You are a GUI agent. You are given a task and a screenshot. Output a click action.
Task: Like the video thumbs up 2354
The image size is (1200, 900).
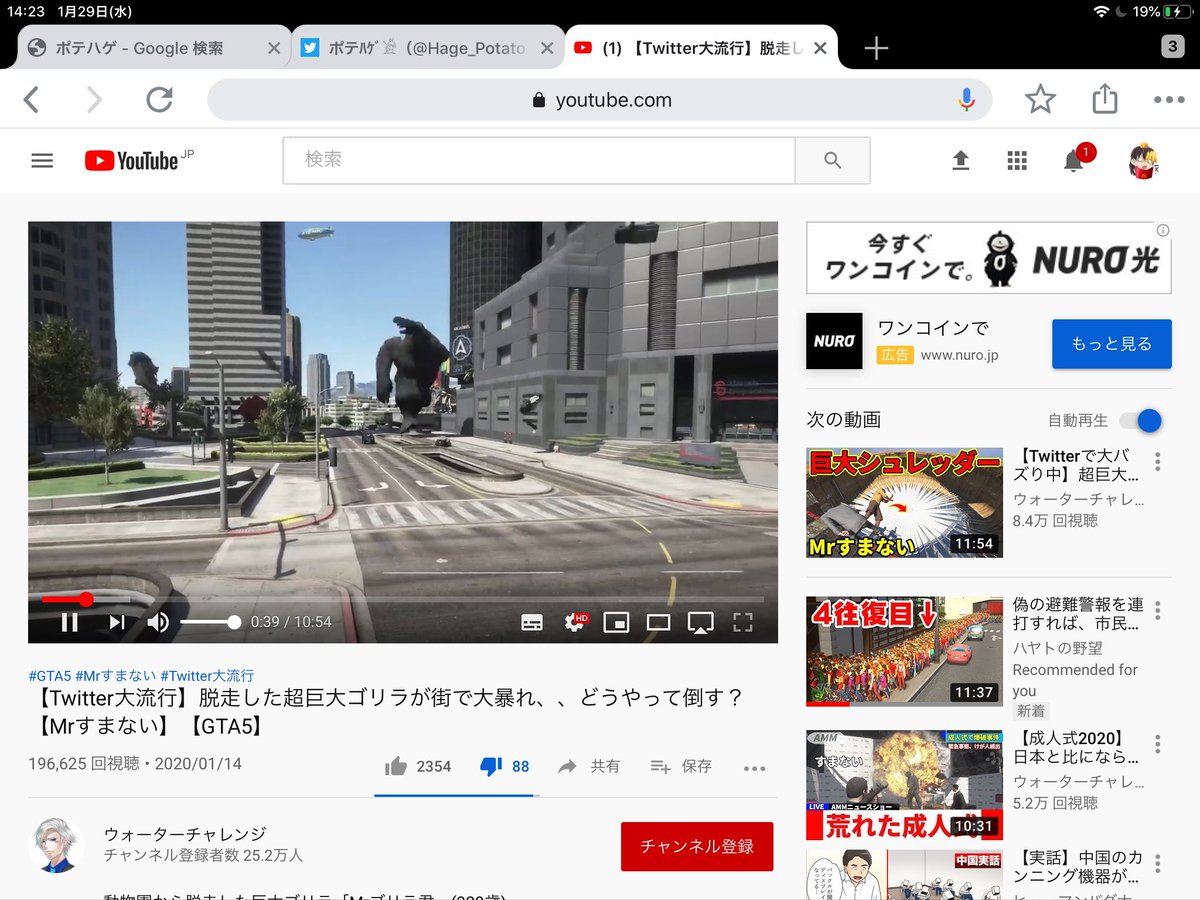pos(418,767)
